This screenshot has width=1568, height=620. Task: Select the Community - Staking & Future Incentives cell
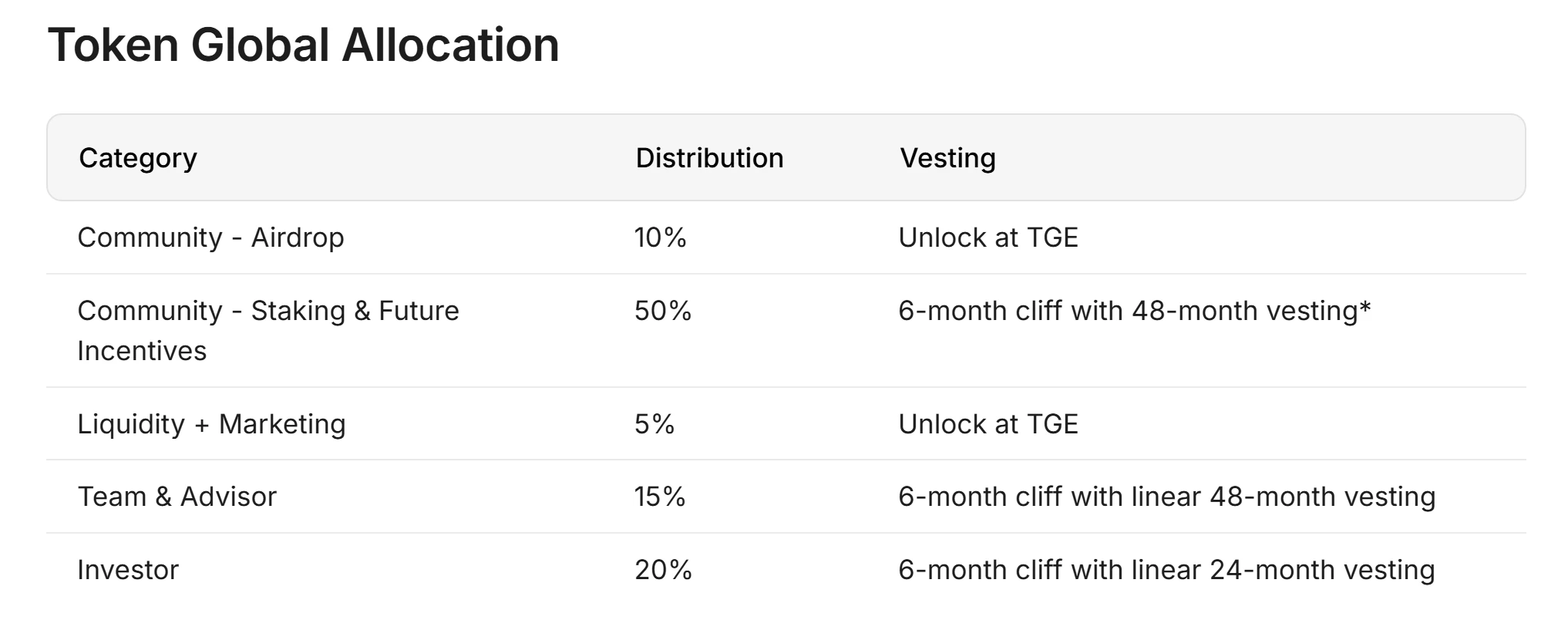pos(268,330)
